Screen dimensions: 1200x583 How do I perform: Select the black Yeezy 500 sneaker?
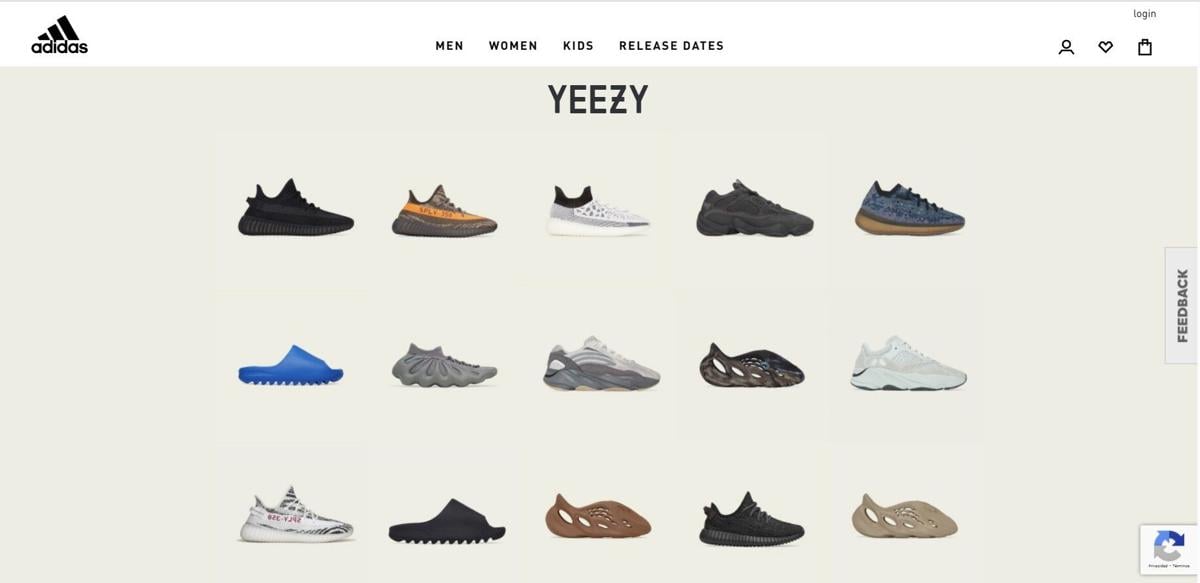[755, 208]
